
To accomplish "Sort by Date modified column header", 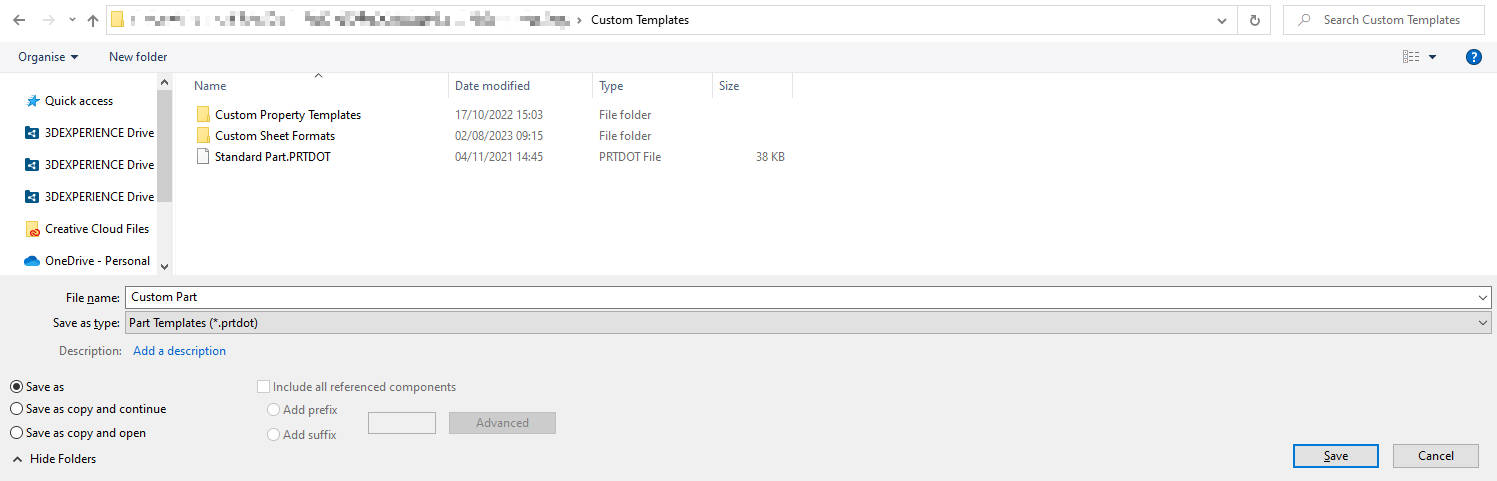I will click(492, 86).
